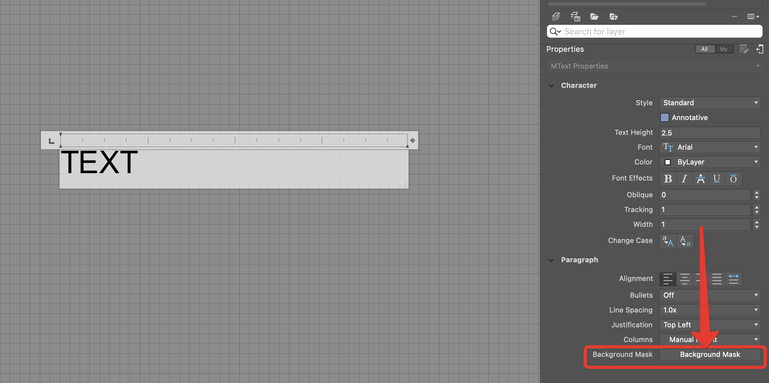Change case to lowercase
The width and height of the screenshot is (769, 383).
(685, 241)
